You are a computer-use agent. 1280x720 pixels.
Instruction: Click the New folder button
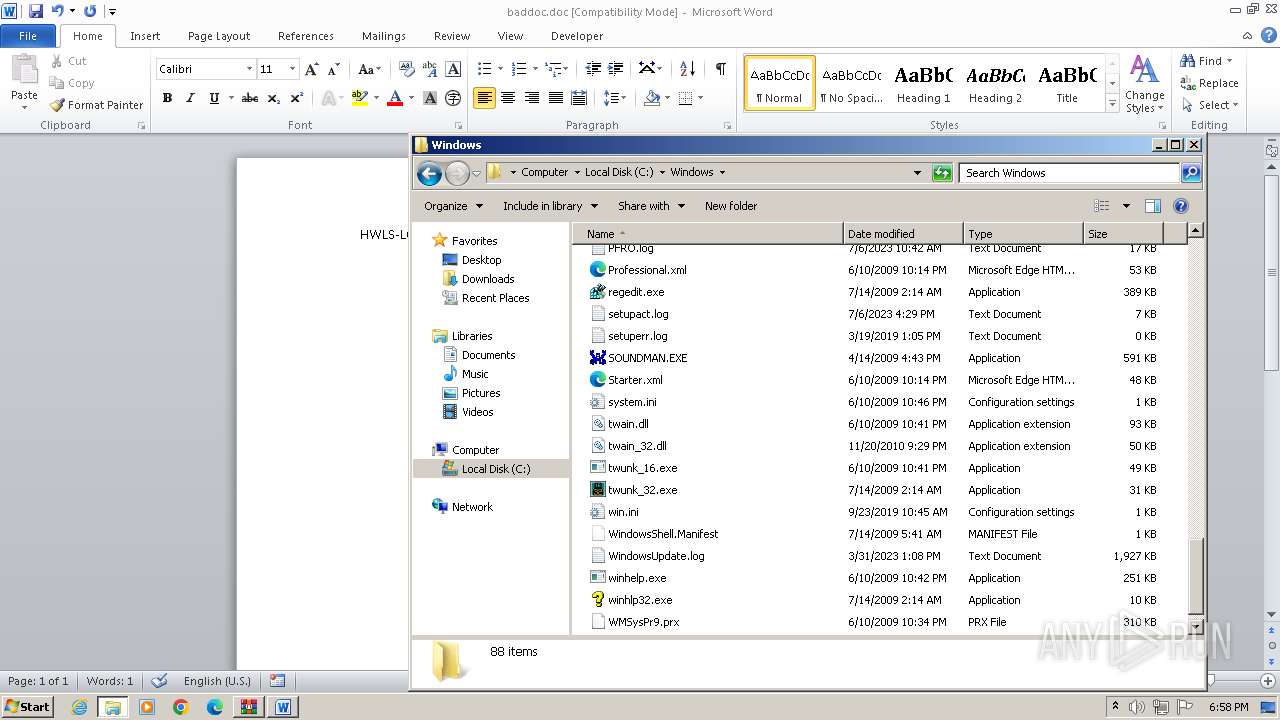click(731, 206)
